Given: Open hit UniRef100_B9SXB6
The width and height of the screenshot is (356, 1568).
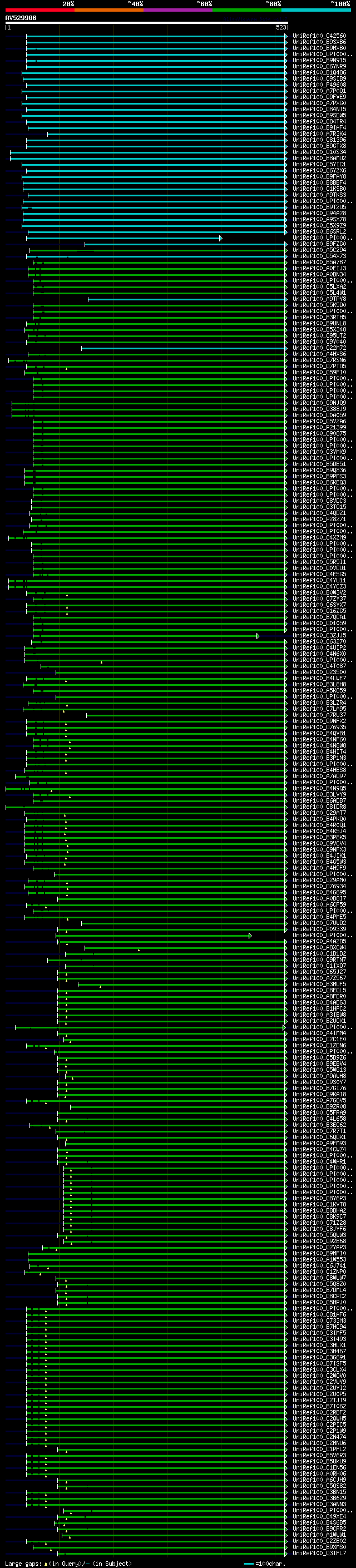Looking at the screenshot, I should pyautogui.click(x=319, y=42).
